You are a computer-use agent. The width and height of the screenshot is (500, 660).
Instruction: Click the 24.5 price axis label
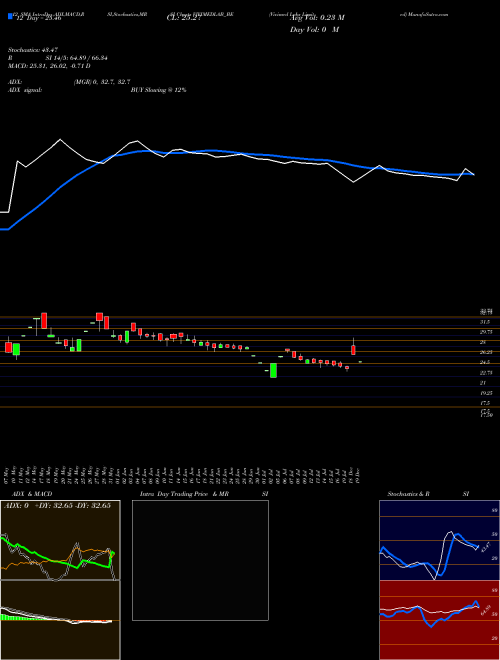(x=485, y=362)
